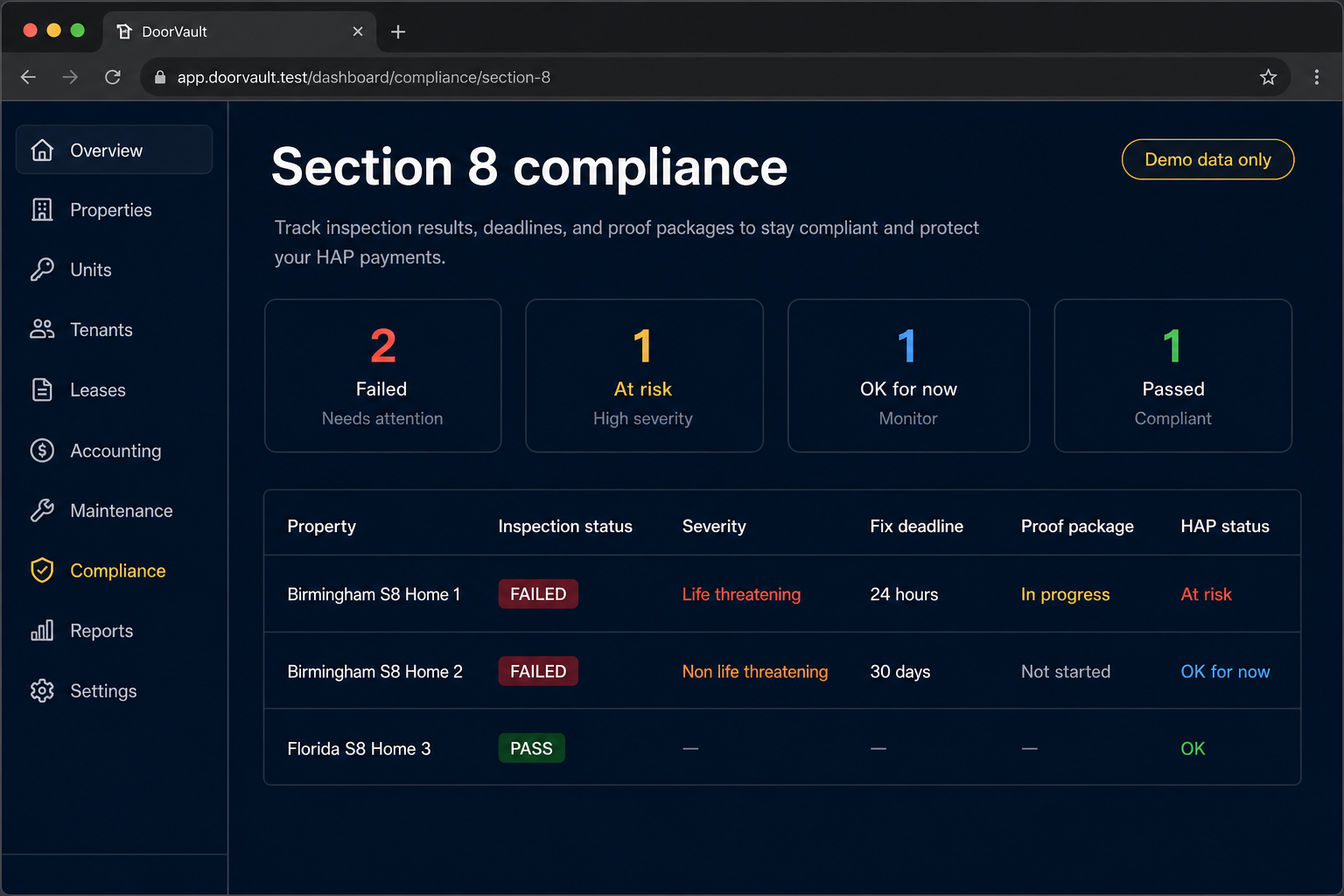Image resolution: width=1344 pixels, height=896 pixels.
Task: Click the Severity column header
Action: click(x=714, y=526)
